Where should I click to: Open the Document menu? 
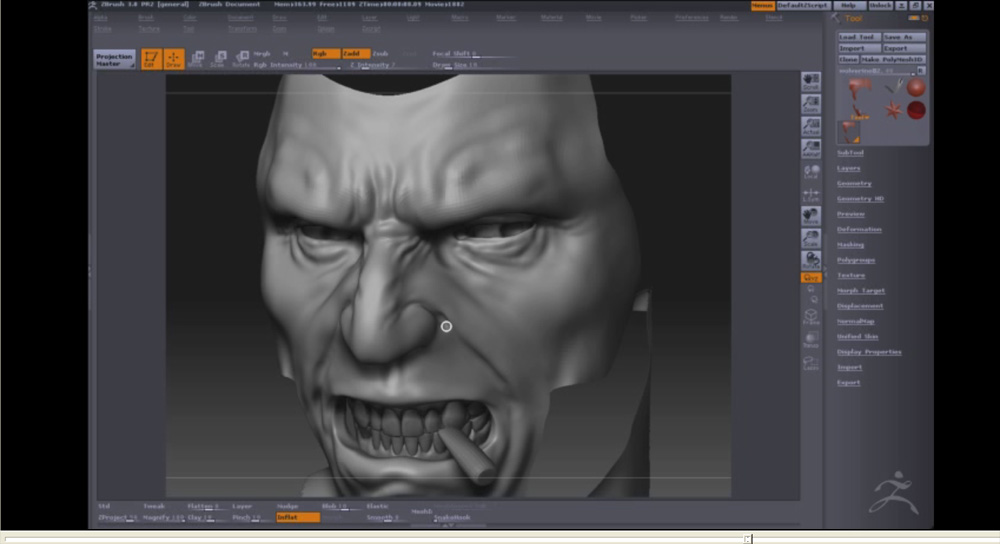coord(240,17)
